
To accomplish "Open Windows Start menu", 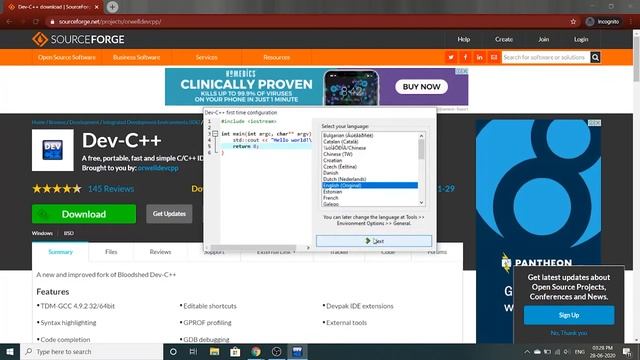I will click(x=10, y=351).
